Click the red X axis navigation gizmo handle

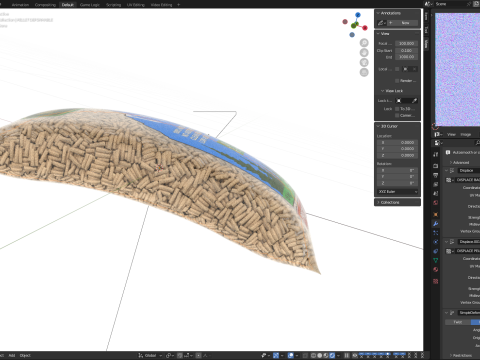coord(365,28)
